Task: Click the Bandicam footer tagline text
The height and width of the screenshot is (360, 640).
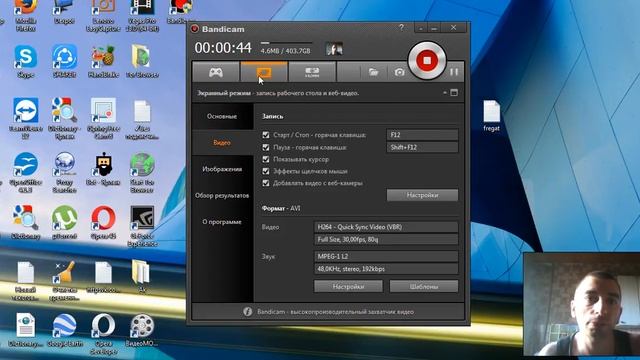Action: tap(336, 312)
